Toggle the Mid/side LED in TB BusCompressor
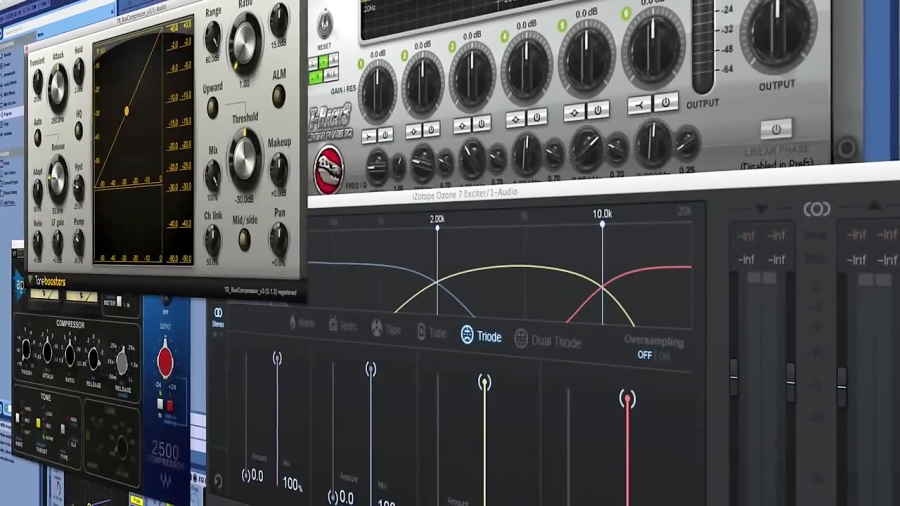Screen dimensions: 900x506 pos(245,239)
